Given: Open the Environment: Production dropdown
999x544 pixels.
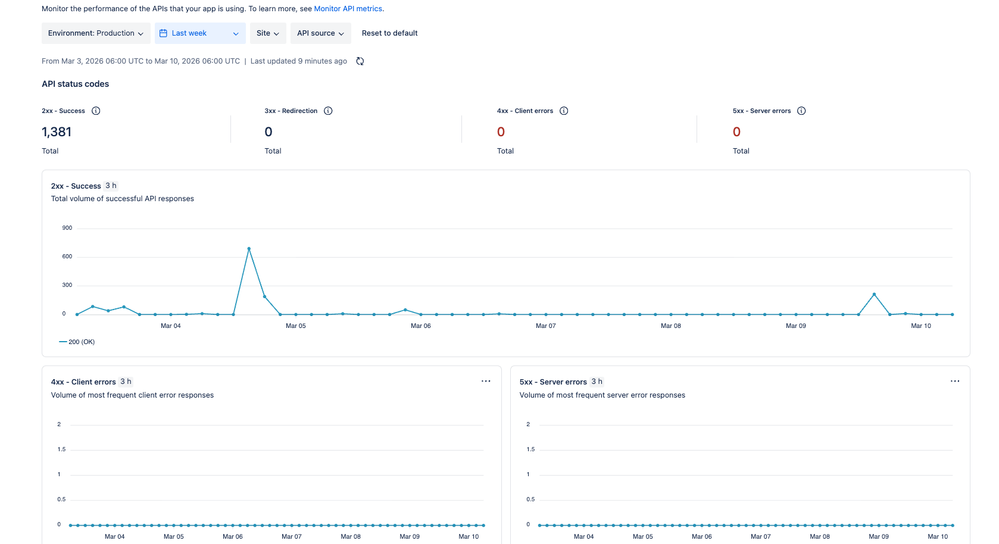Looking at the screenshot, I should [x=96, y=33].
